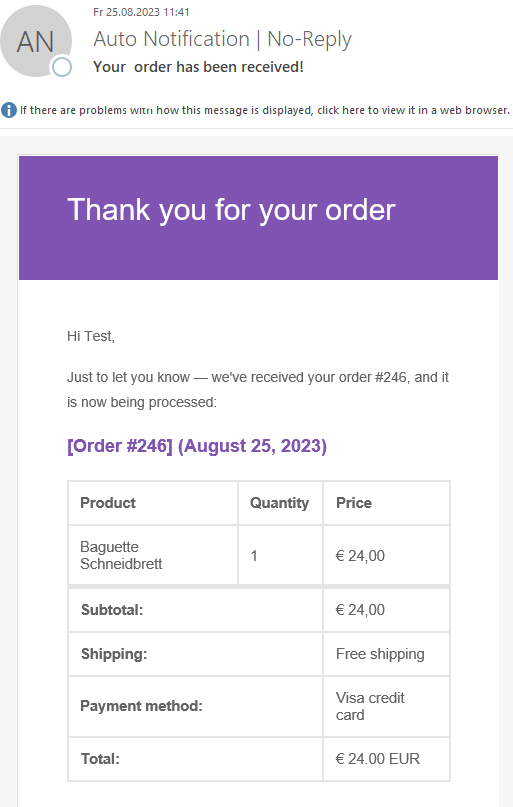Click the presence status ring on avatar

point(62,67)
